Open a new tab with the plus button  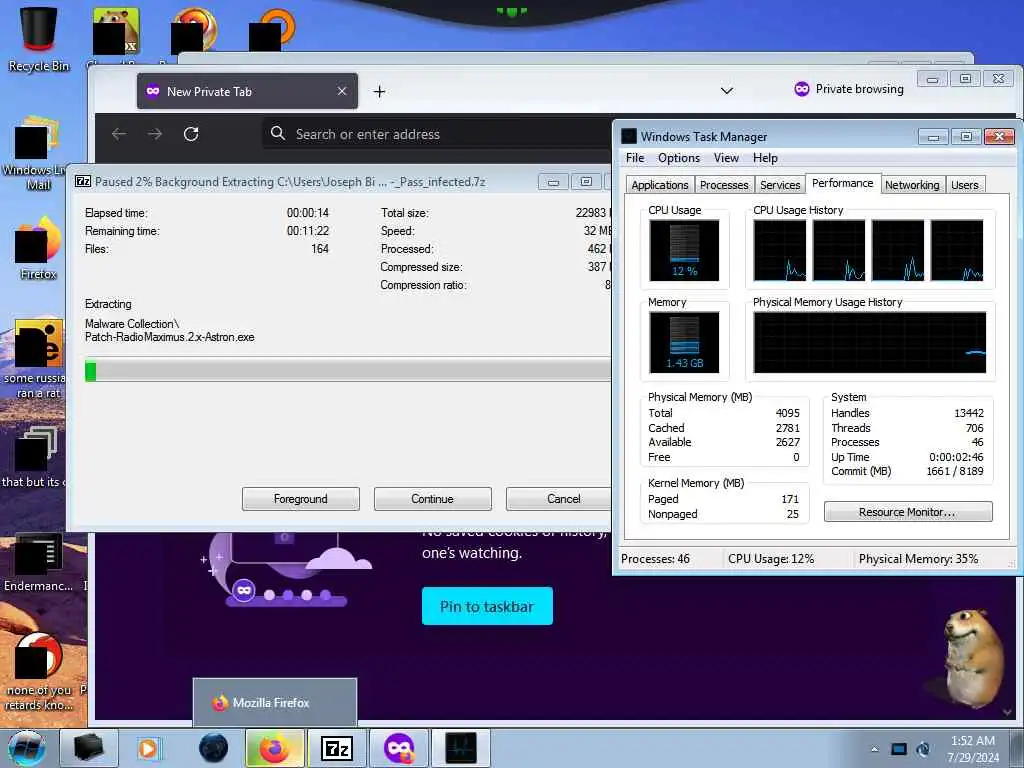(379, 92)
